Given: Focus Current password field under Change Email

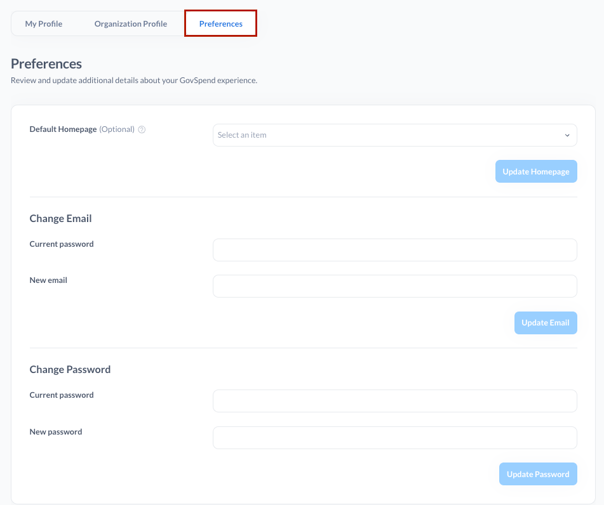Looking at the screenshot, I should tap(394, 250).
